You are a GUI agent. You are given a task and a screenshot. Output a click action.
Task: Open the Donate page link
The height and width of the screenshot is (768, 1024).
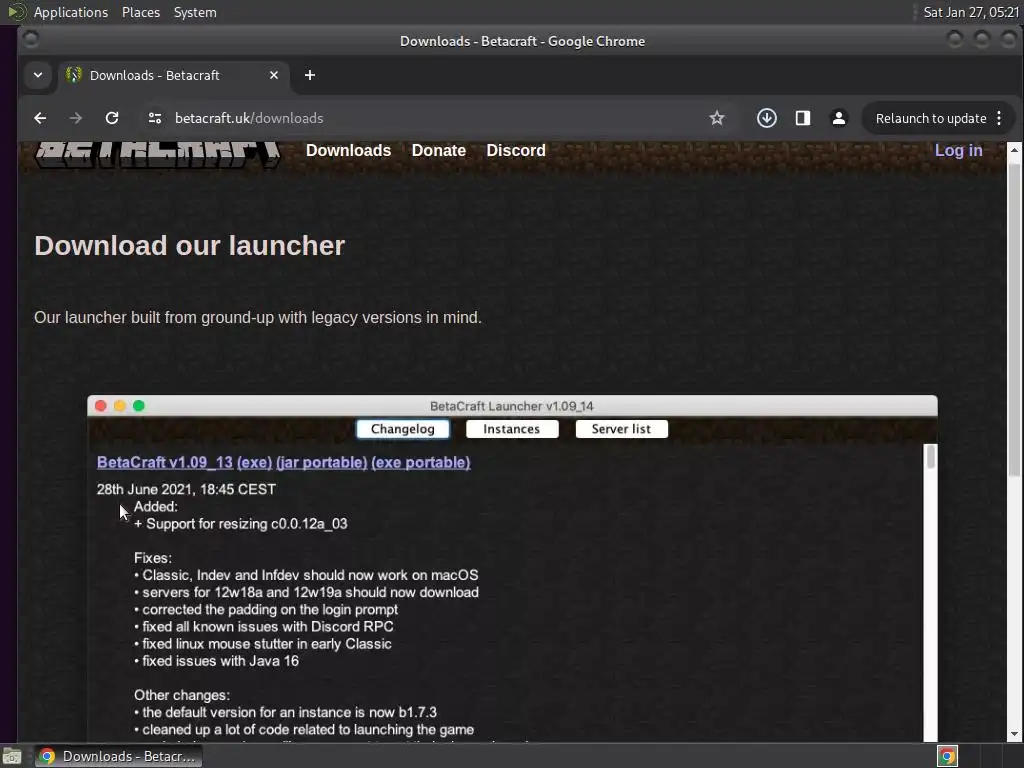click(439, 150)
